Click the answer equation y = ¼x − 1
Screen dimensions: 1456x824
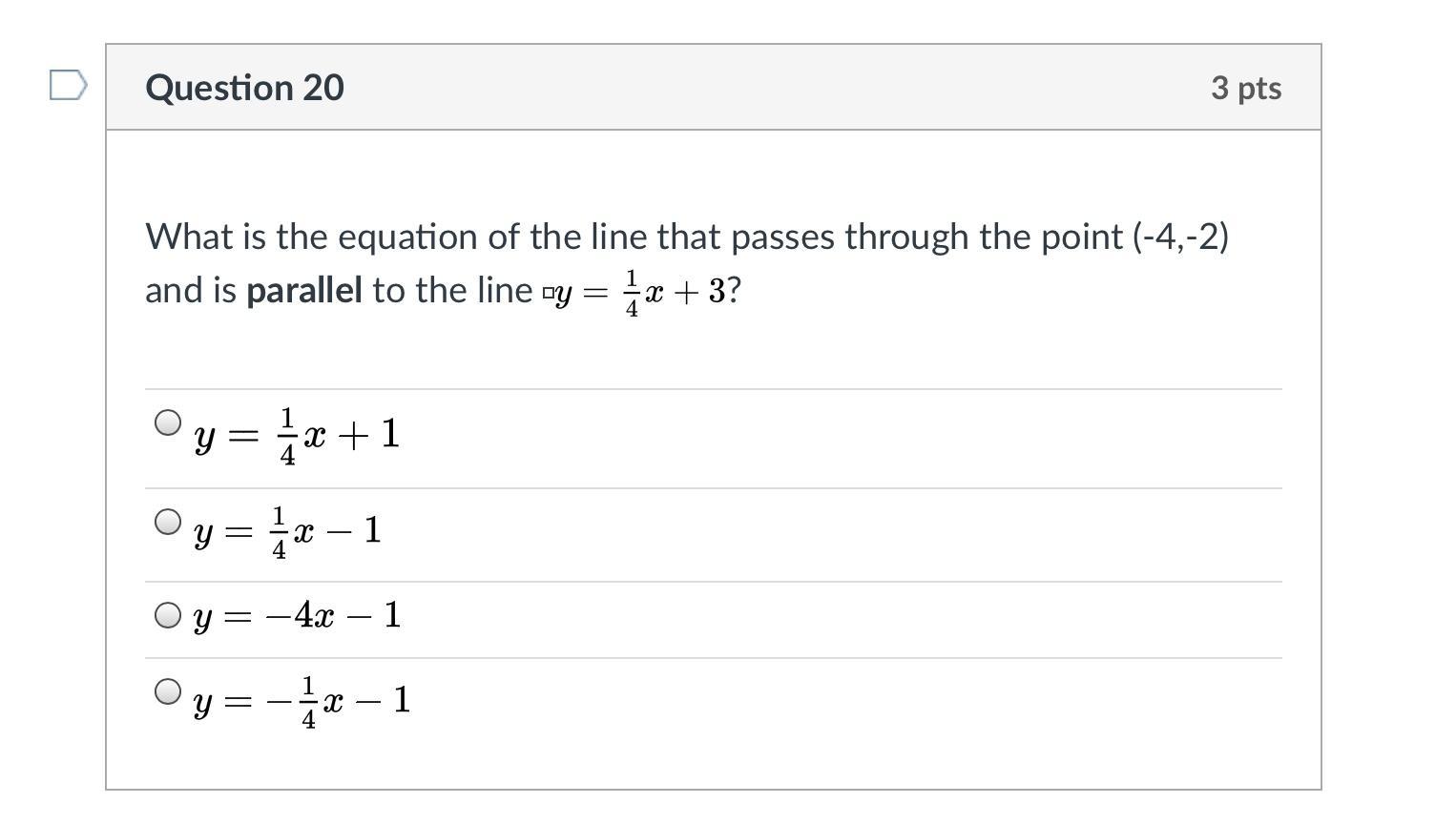(x=287, y=532)
